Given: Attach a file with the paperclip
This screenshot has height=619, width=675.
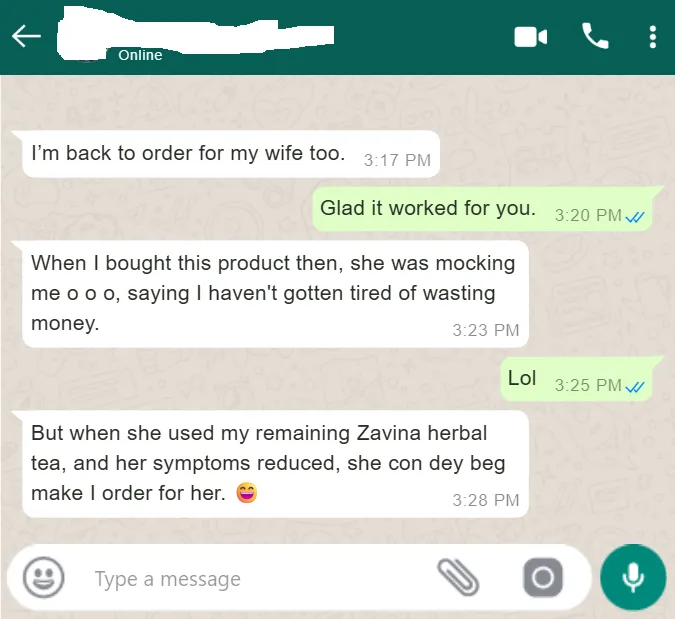Looking at the screenshot, I should (x=458, y=578).
